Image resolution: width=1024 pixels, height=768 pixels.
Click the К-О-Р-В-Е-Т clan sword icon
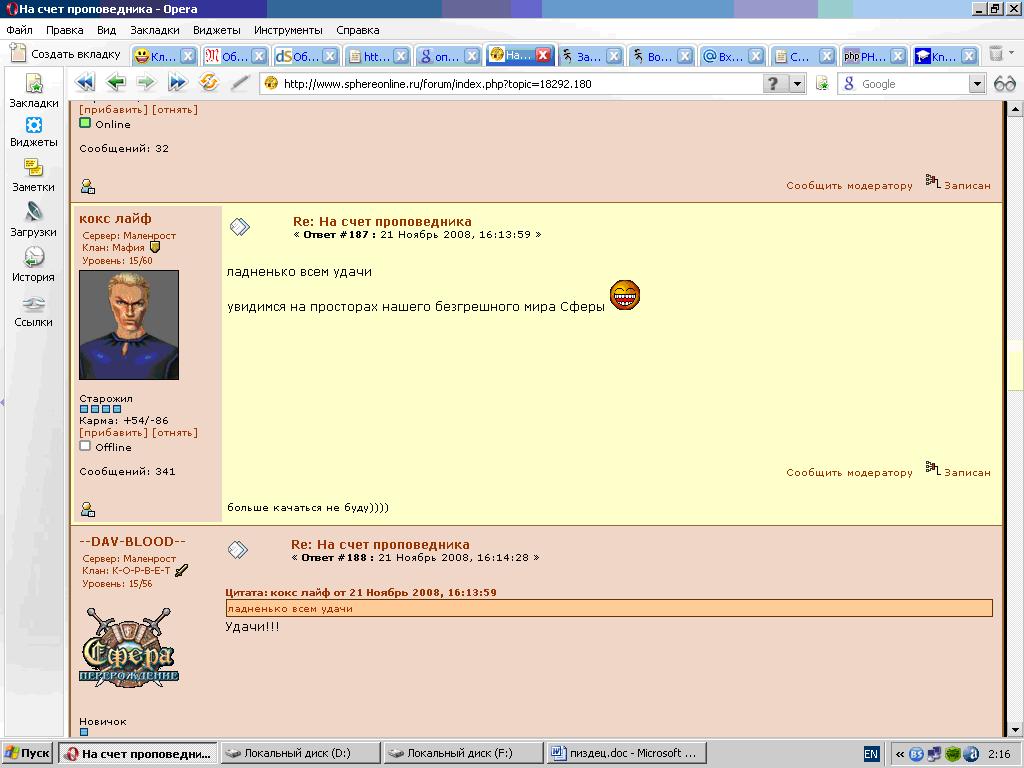182,570
